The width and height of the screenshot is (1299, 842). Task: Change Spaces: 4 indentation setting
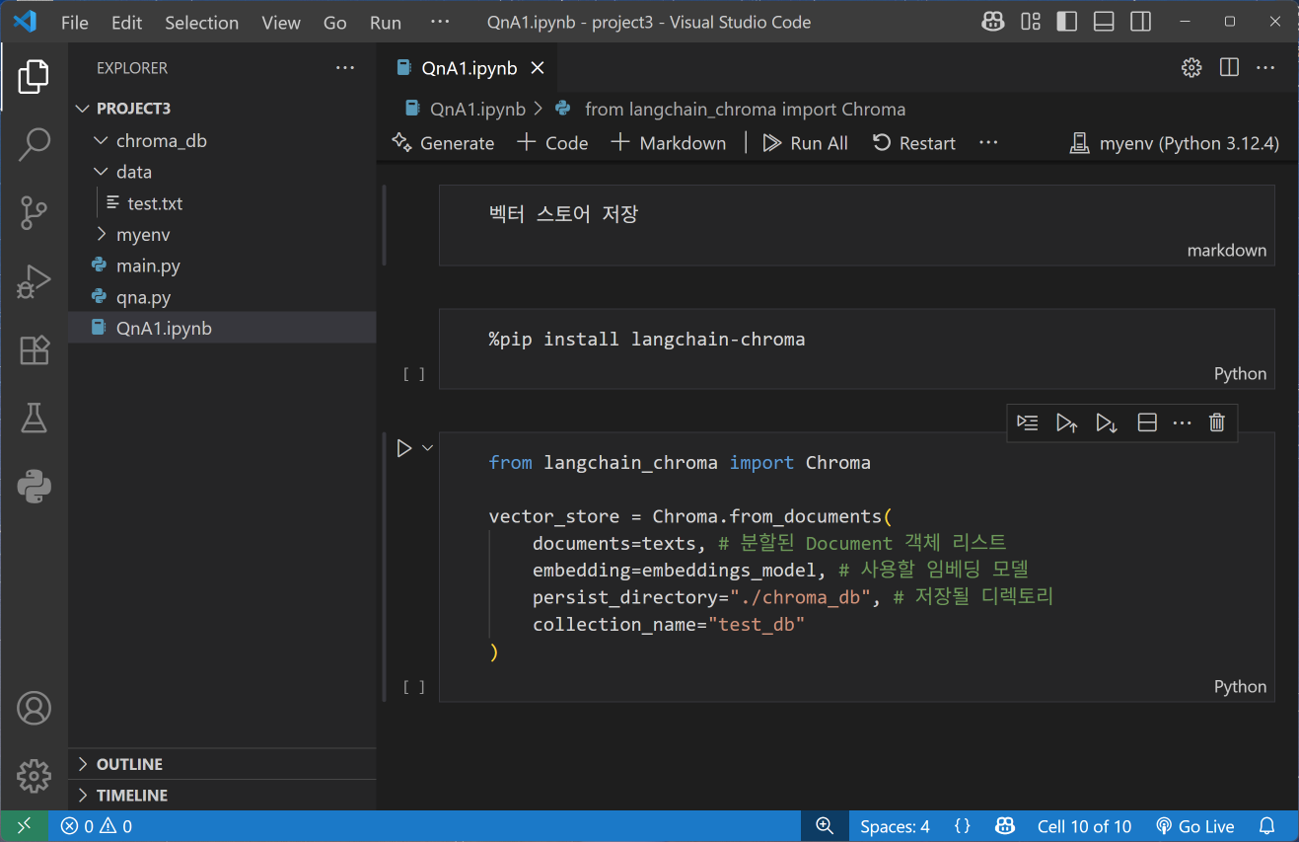coord(895,826)
